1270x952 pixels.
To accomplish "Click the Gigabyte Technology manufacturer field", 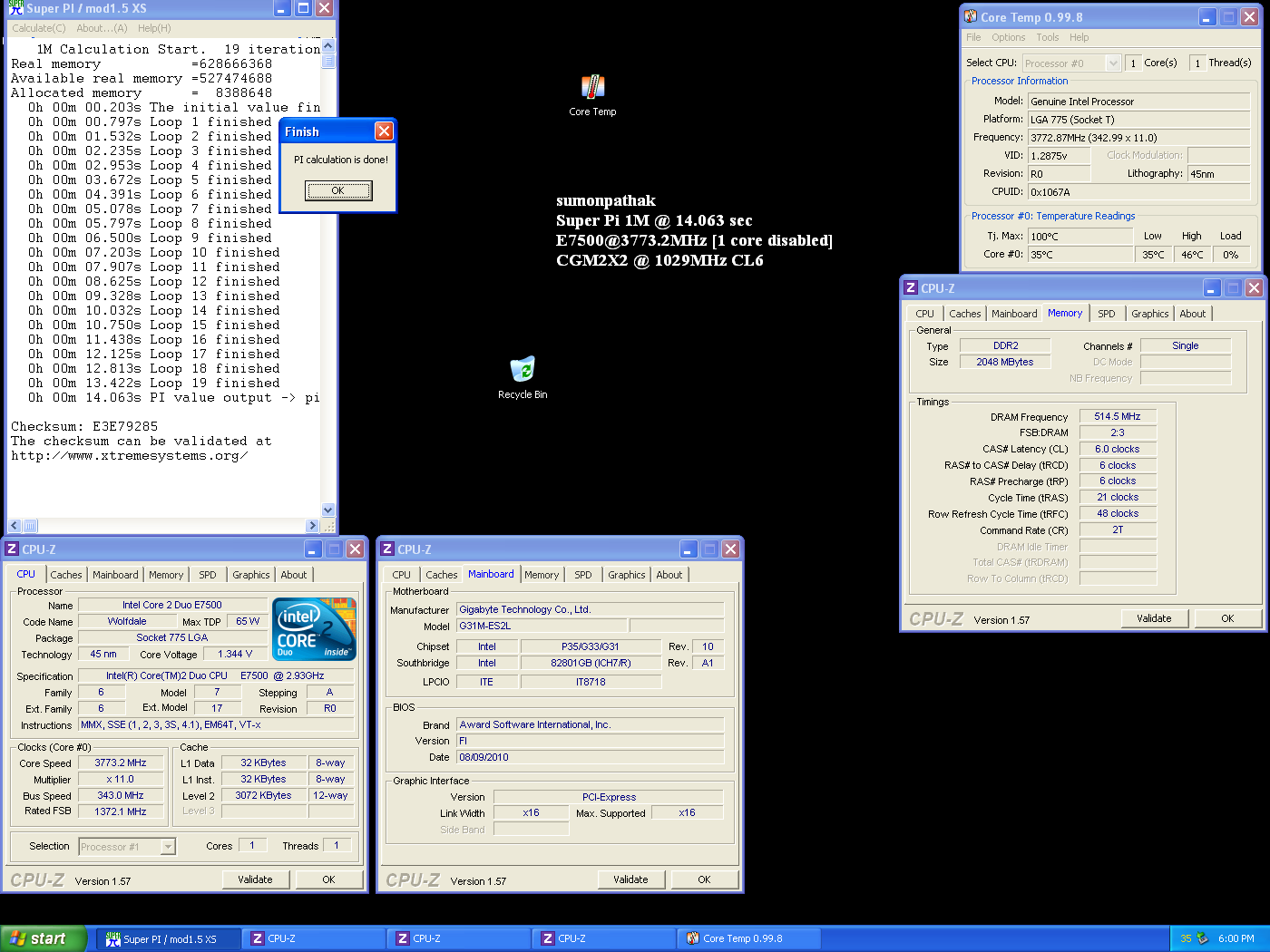I will [591, 609].
